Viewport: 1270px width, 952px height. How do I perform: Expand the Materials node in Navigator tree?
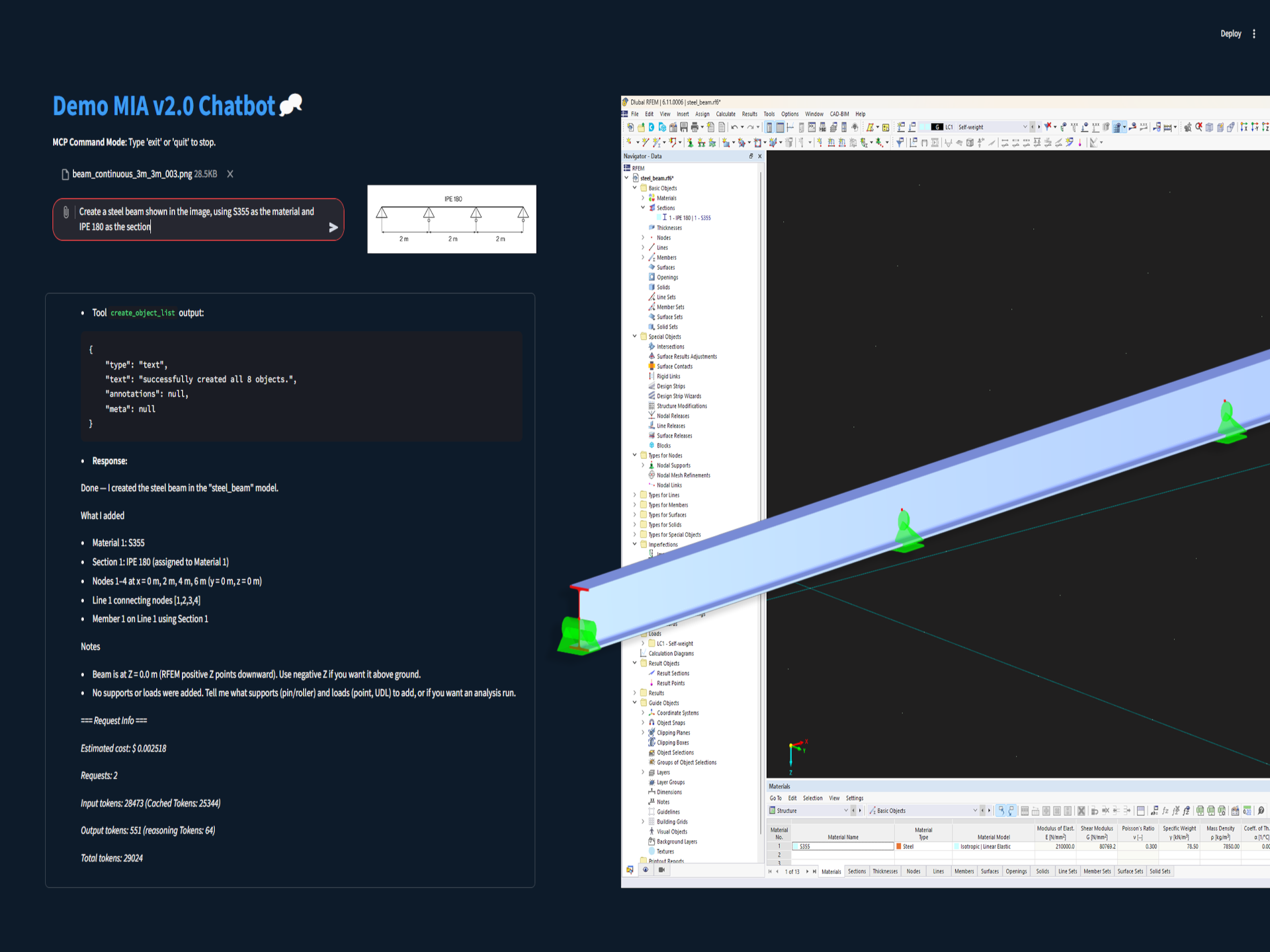tap(642, 198)
